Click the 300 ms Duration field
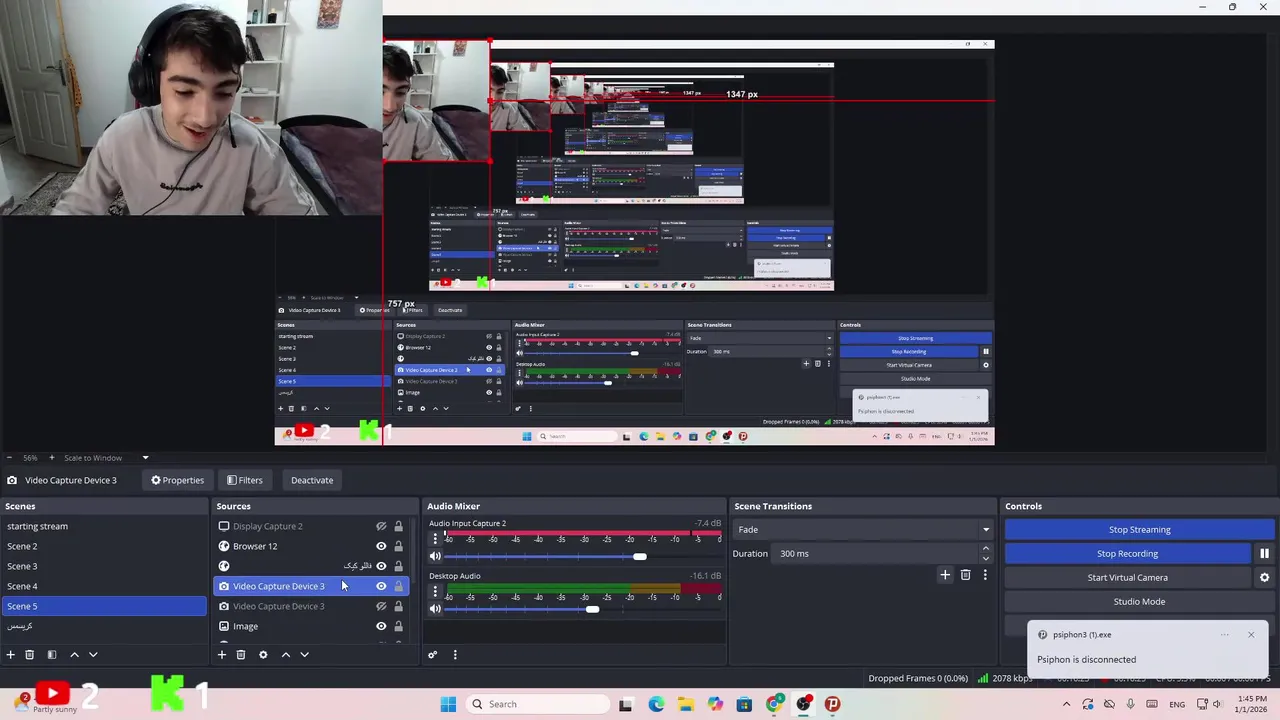The width and height of the screenshot is (1280, 720). 876,553
